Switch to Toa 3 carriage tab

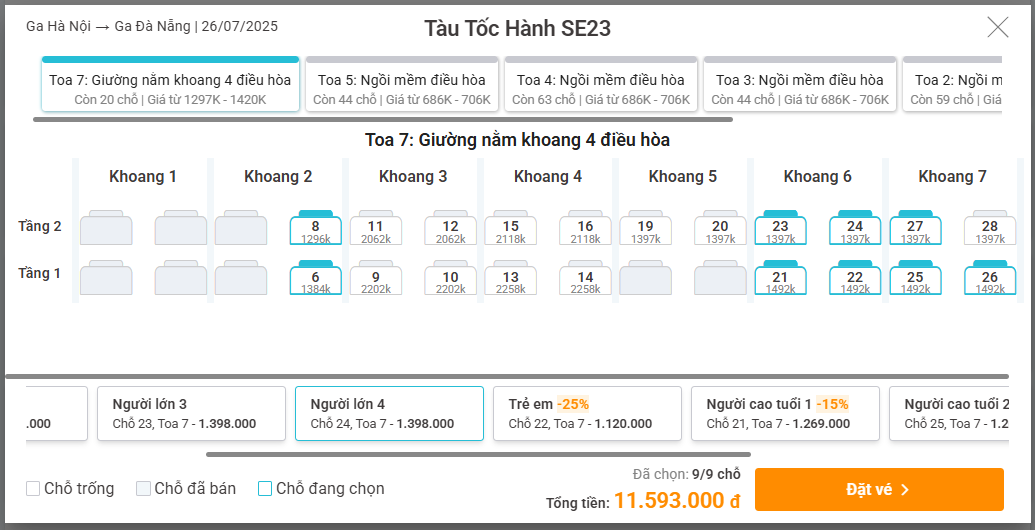pyautogui.click(x=799, y=84)
